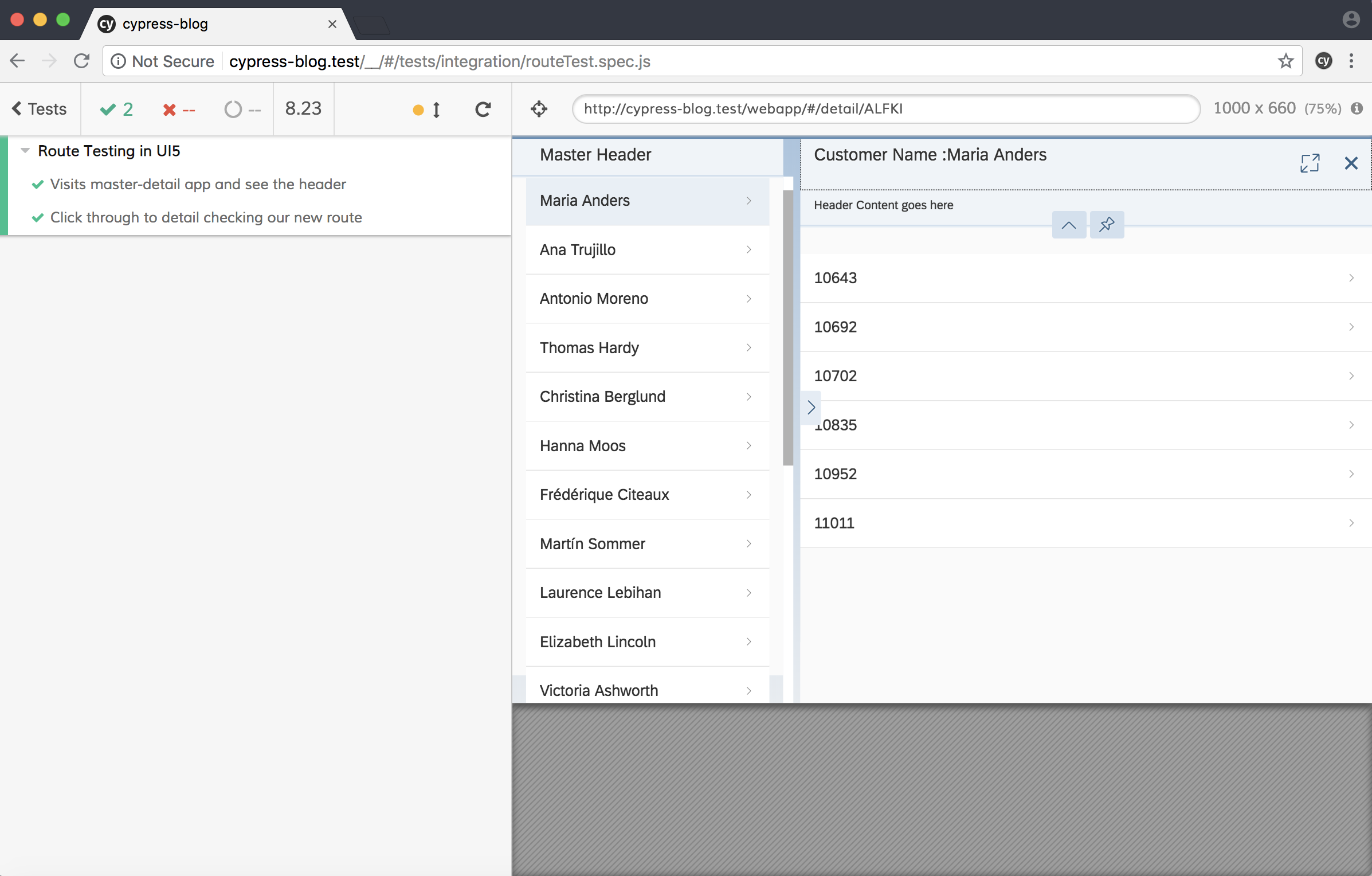Pin the detail page header
The width and height of the screenshot is (1372, 876).
click(1107, 225)
